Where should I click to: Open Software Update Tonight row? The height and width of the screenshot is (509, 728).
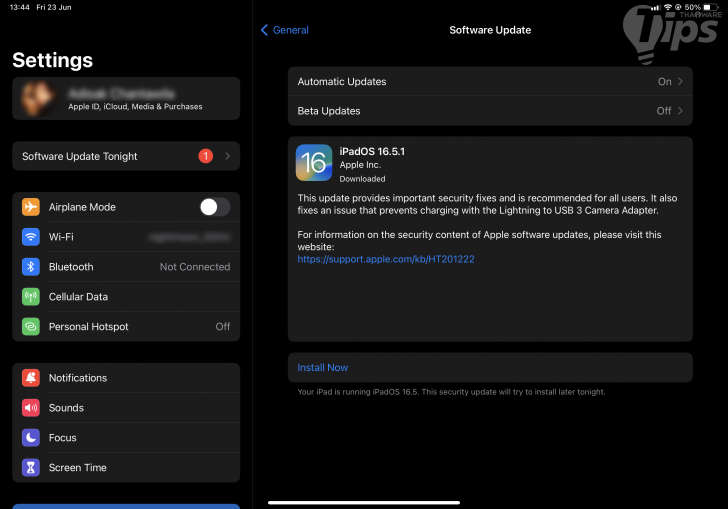click(x=126, y=156)
